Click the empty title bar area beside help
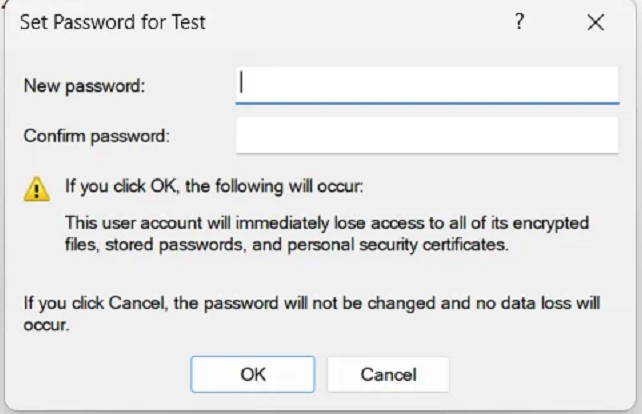The width and height of the screenshot is (642, 414). pos(356,22)
